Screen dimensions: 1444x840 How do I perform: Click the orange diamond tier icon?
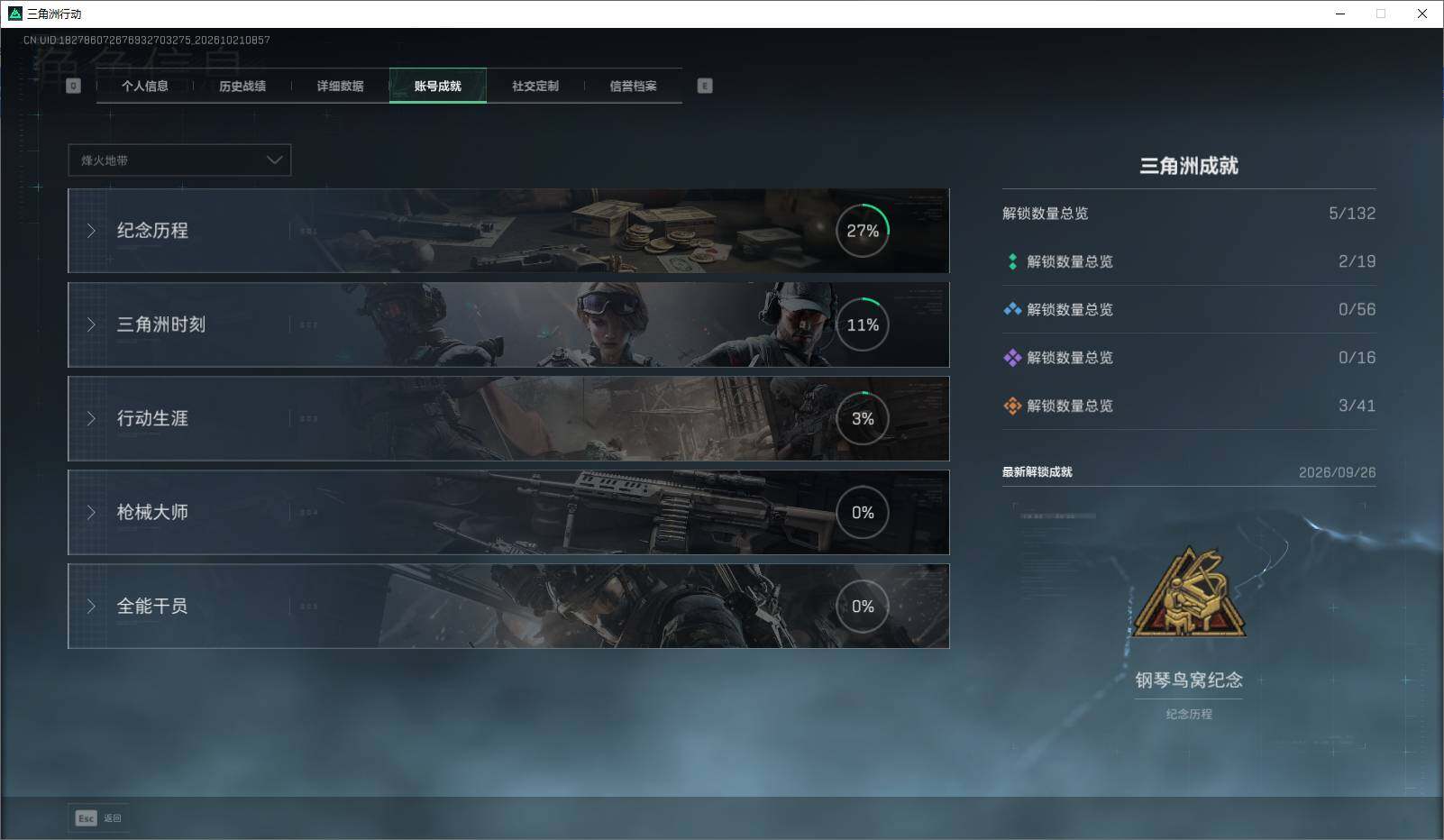(x=1012, y=406)
